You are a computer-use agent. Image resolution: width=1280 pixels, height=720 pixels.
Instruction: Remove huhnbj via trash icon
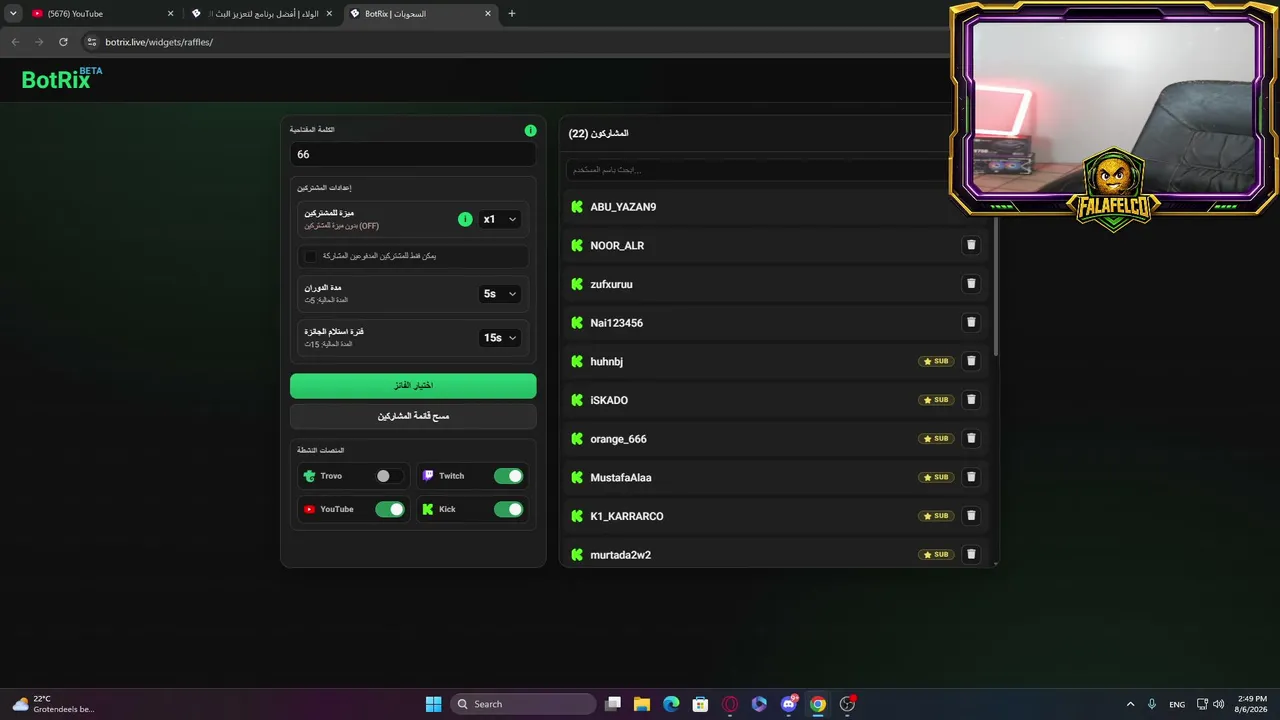(x=970, y=361)
